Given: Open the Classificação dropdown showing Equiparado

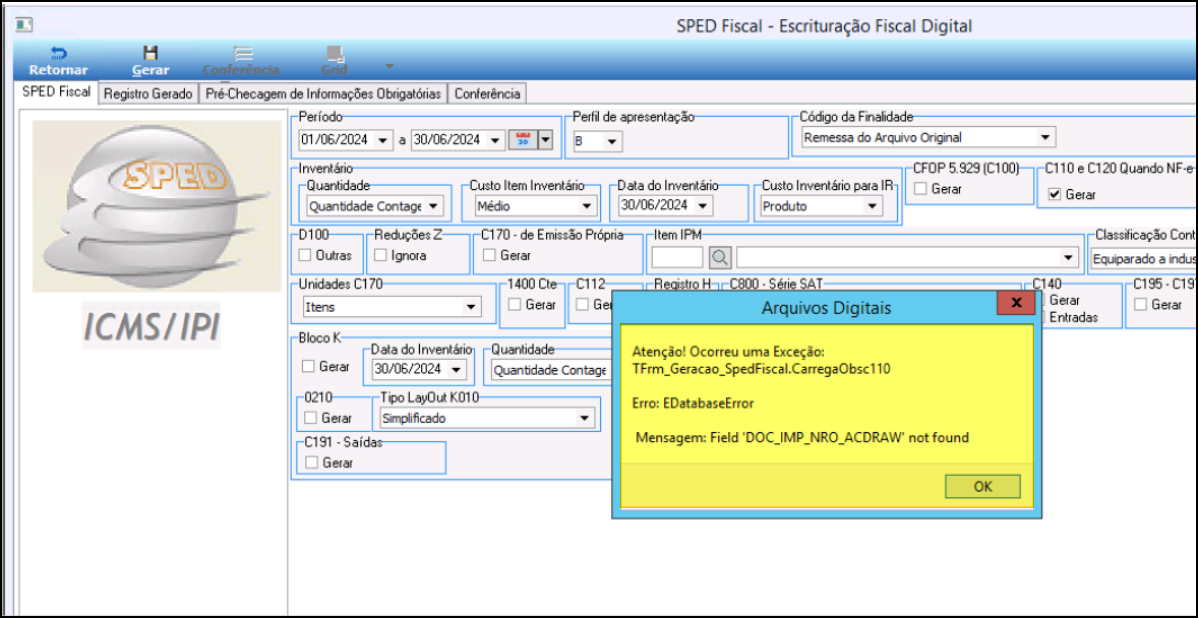Looking at the screenshot, I should coord(1144,259).
